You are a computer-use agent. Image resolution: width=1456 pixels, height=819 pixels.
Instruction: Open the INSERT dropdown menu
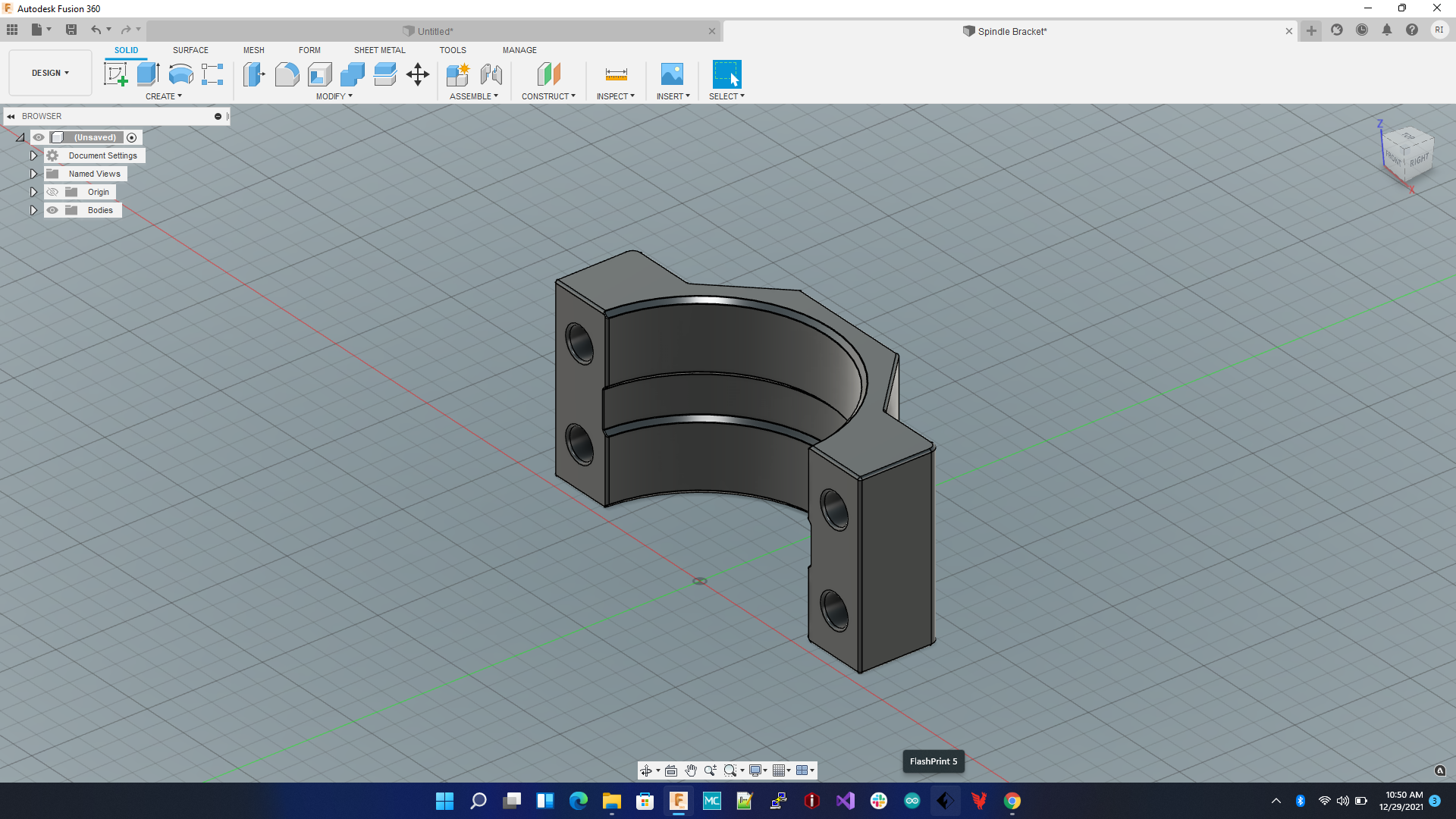click(x=673, y=96)
